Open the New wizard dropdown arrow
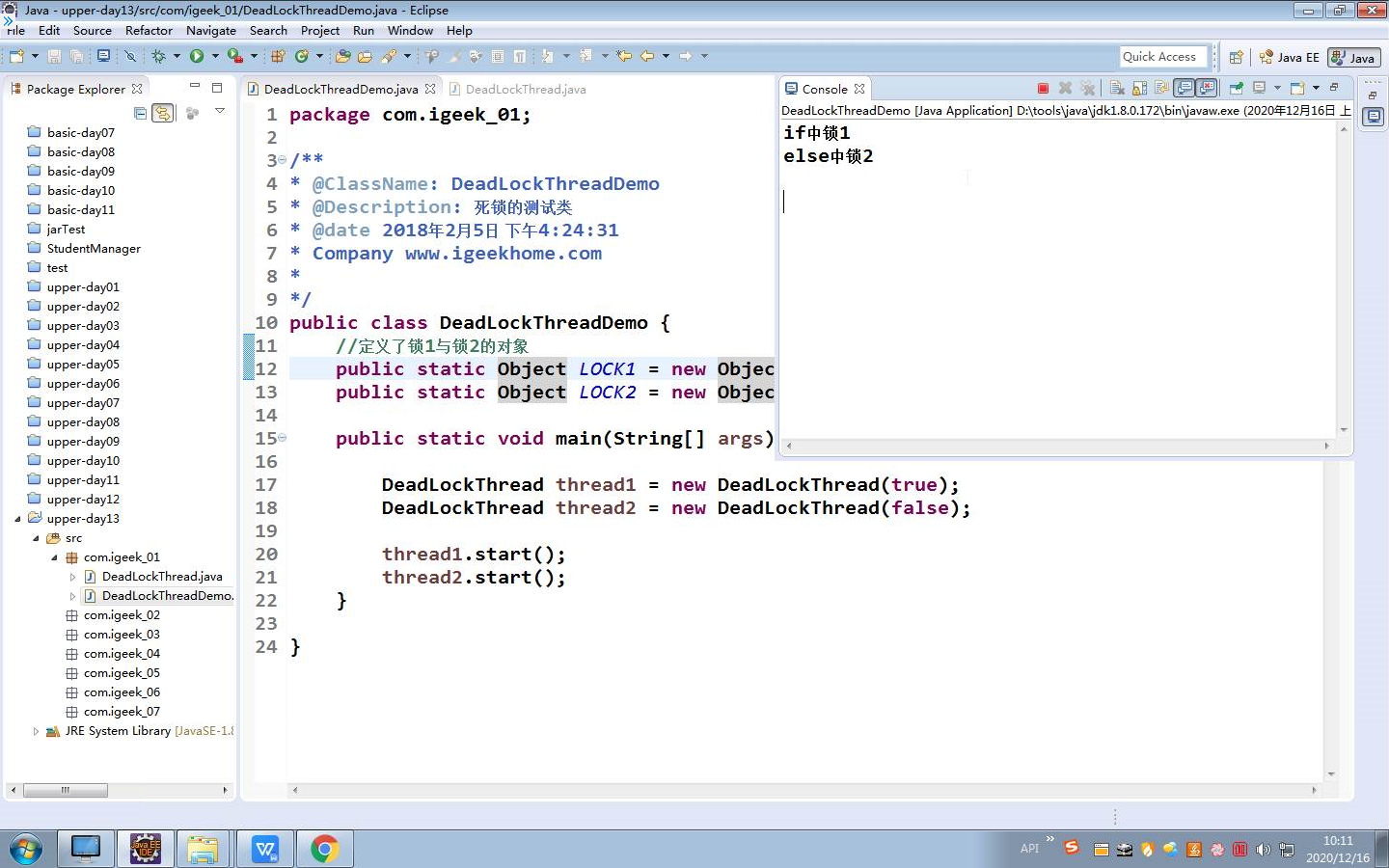Viewport: 1389px width, 868px height. (x=35, y=56)
